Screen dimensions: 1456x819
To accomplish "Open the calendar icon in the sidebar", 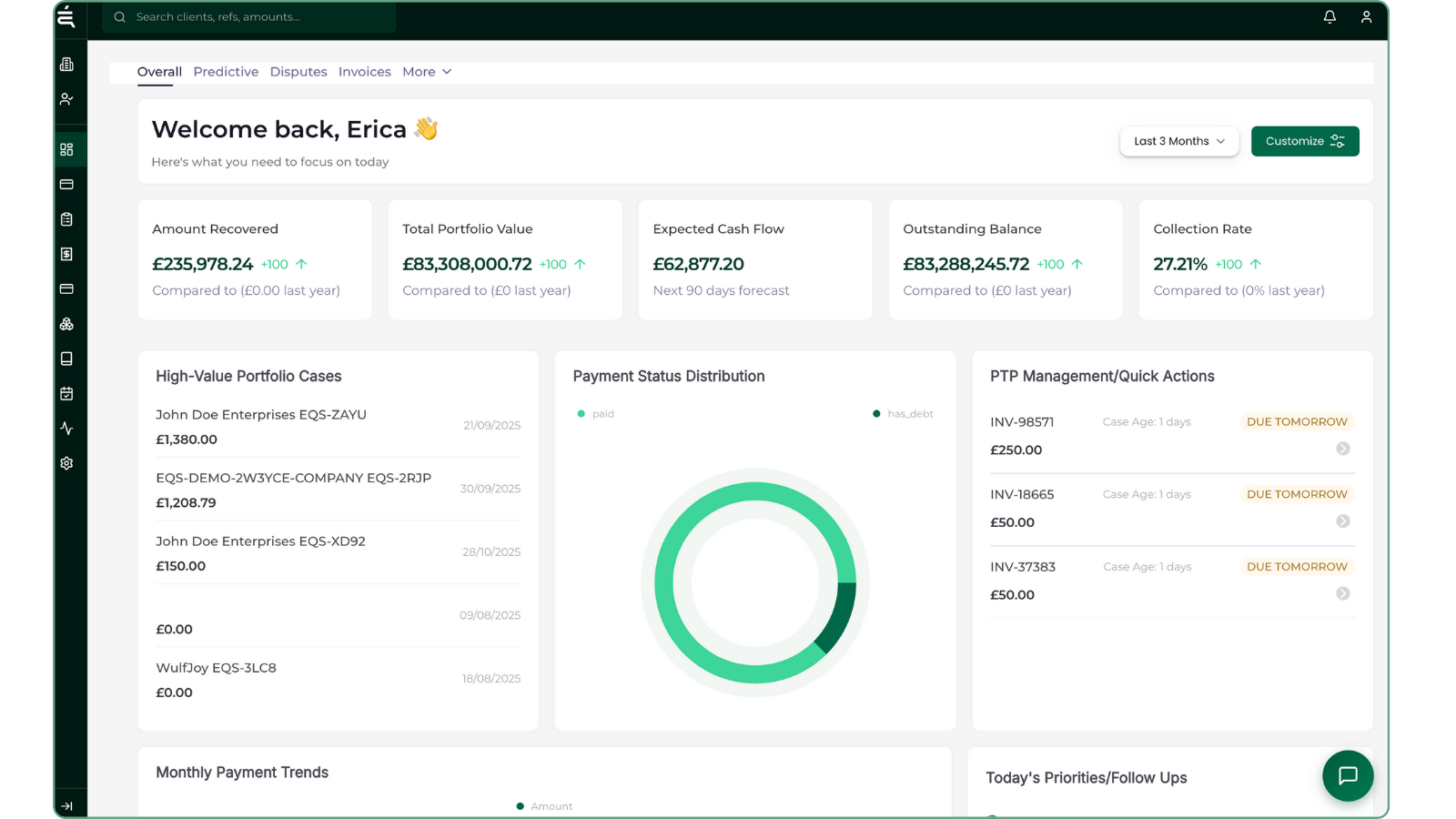I will point(67,393).
